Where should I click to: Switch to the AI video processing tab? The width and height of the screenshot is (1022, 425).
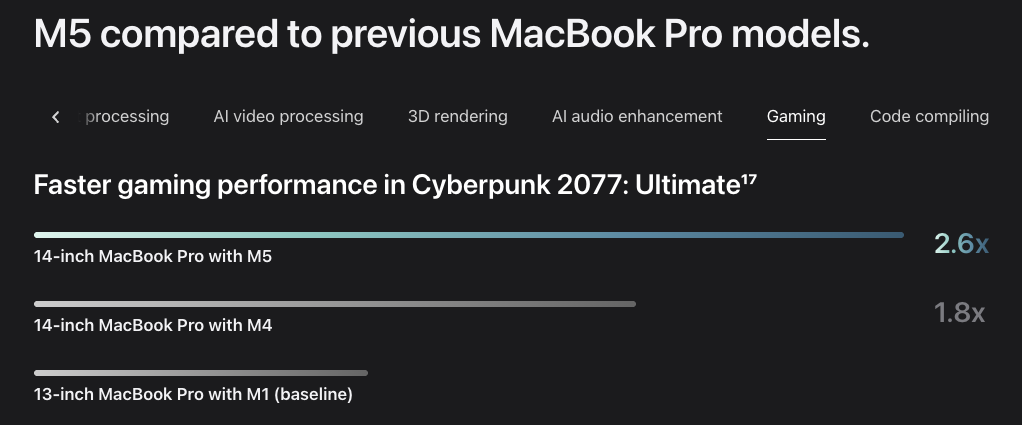click(288, 117)
